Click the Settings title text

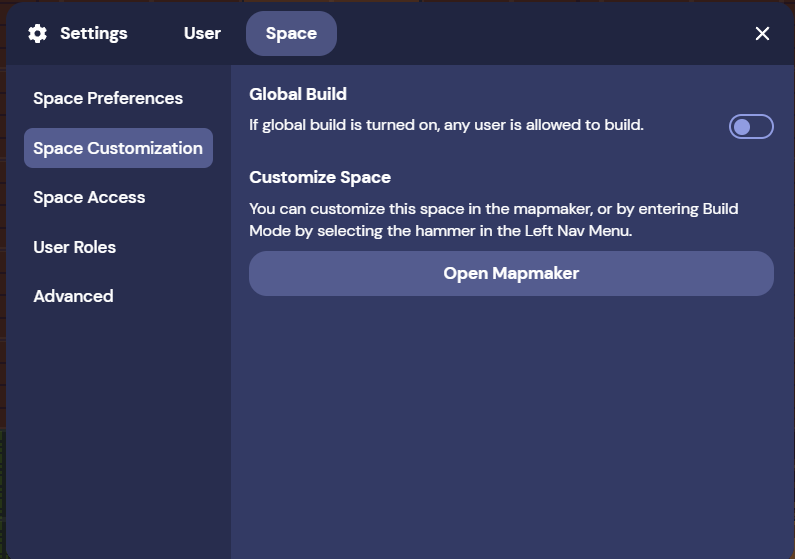tap(94, 33)
